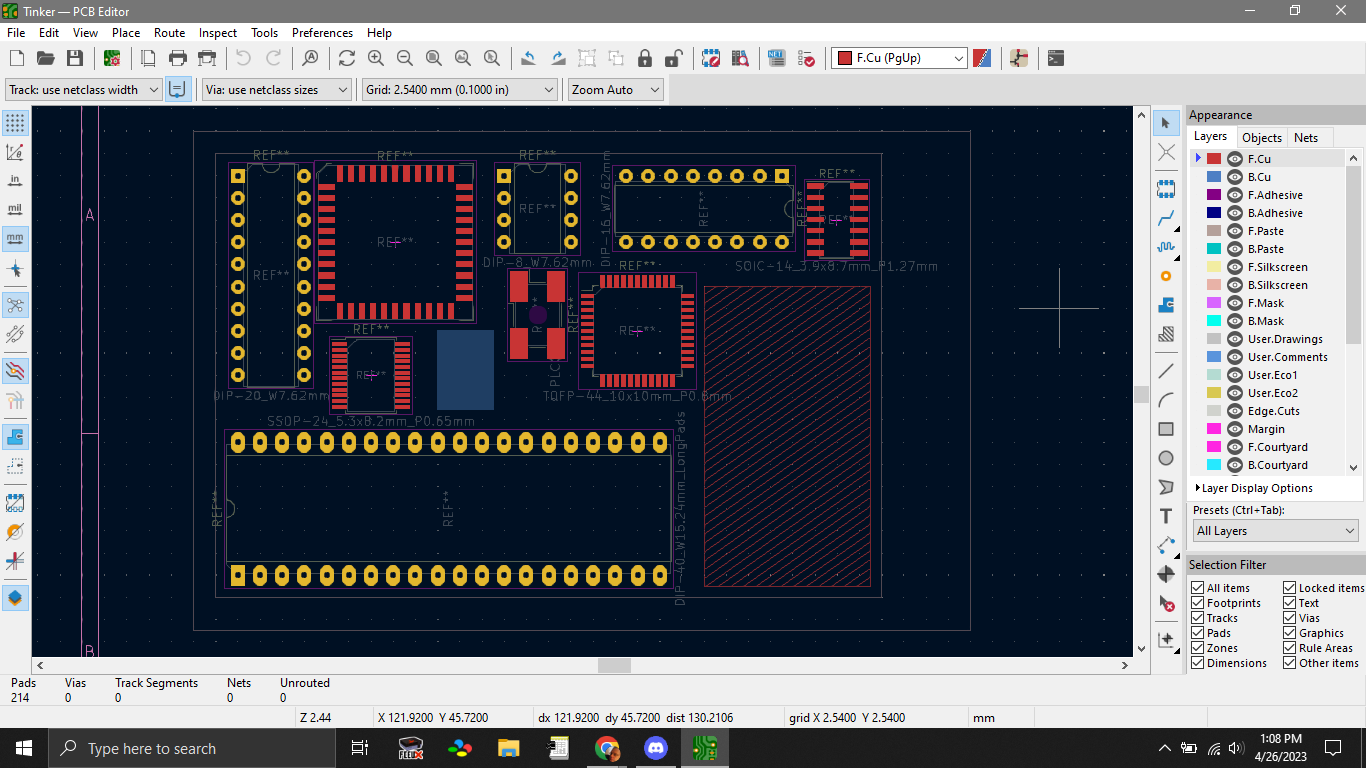Uncheck the Footprints selection filter

[1197, 603]
